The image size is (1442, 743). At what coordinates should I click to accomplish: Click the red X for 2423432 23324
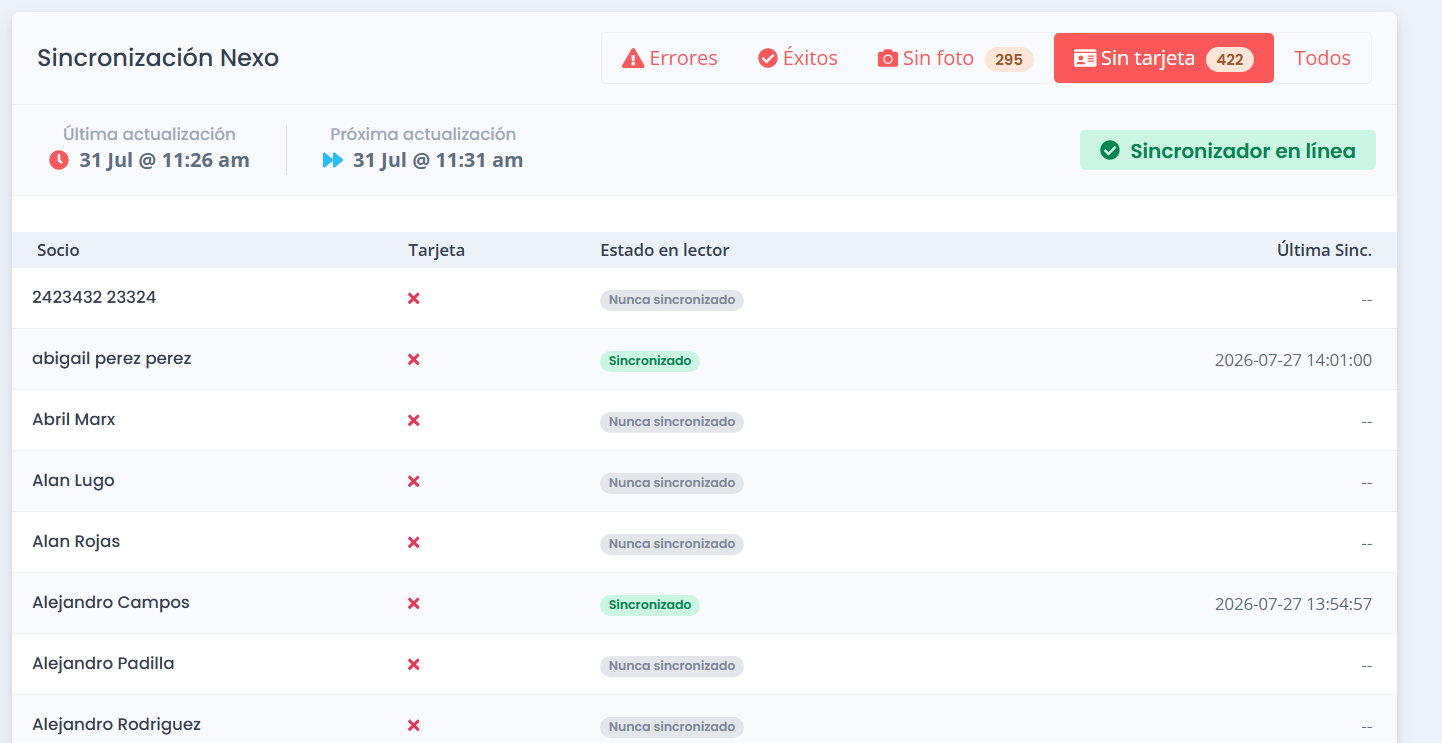pos(414,298)
